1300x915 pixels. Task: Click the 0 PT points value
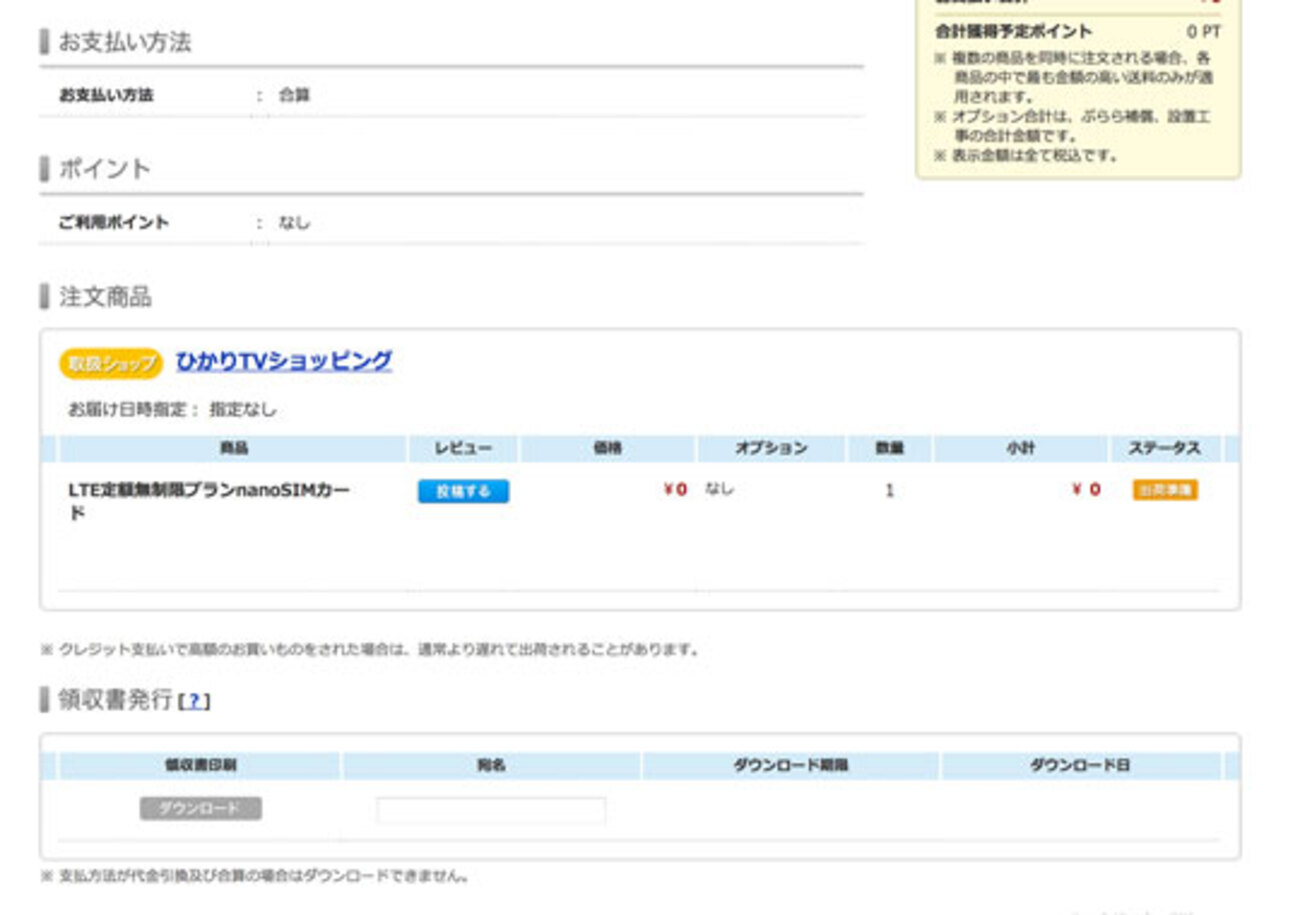[x=1203, y=32]
